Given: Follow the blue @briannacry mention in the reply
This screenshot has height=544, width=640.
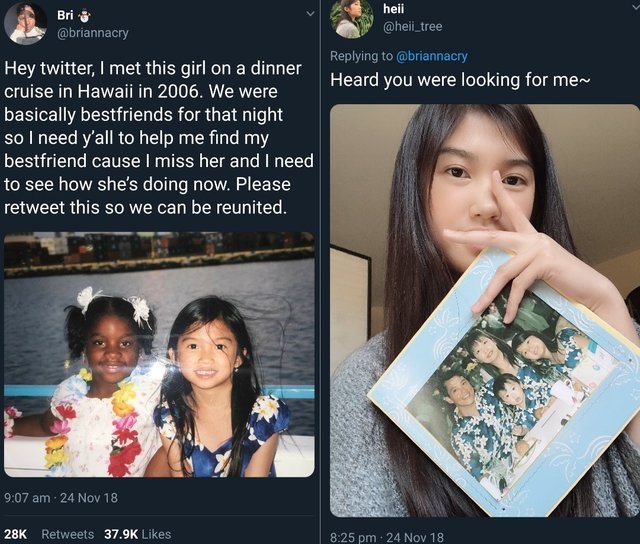Looking at the screenshot, I should tap(431, 56).
